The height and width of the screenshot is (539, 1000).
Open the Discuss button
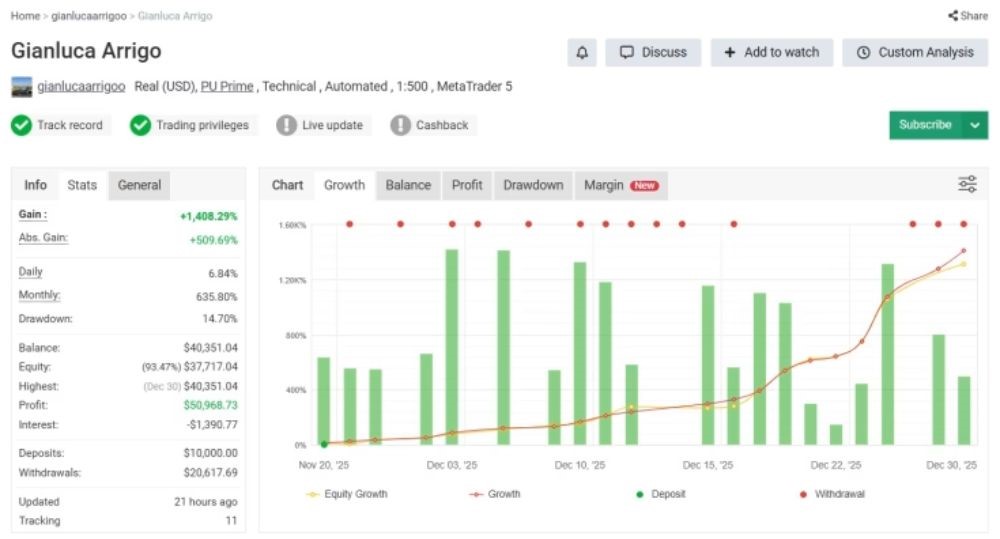[x=653, y=52]
